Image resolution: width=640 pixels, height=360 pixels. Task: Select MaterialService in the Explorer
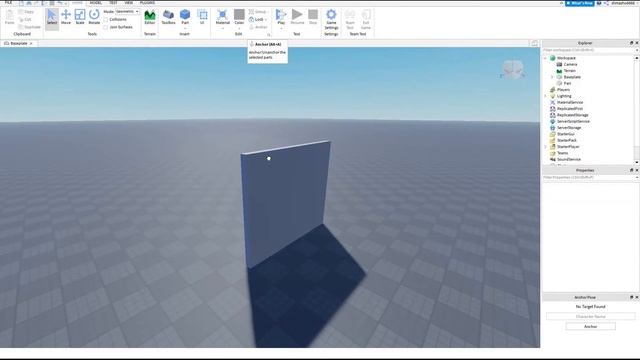pyautogui.click(x=569, y=102)
